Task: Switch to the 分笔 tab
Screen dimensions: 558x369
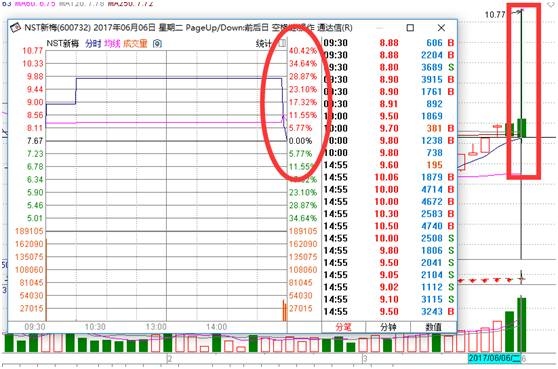Action: [343, 327]
